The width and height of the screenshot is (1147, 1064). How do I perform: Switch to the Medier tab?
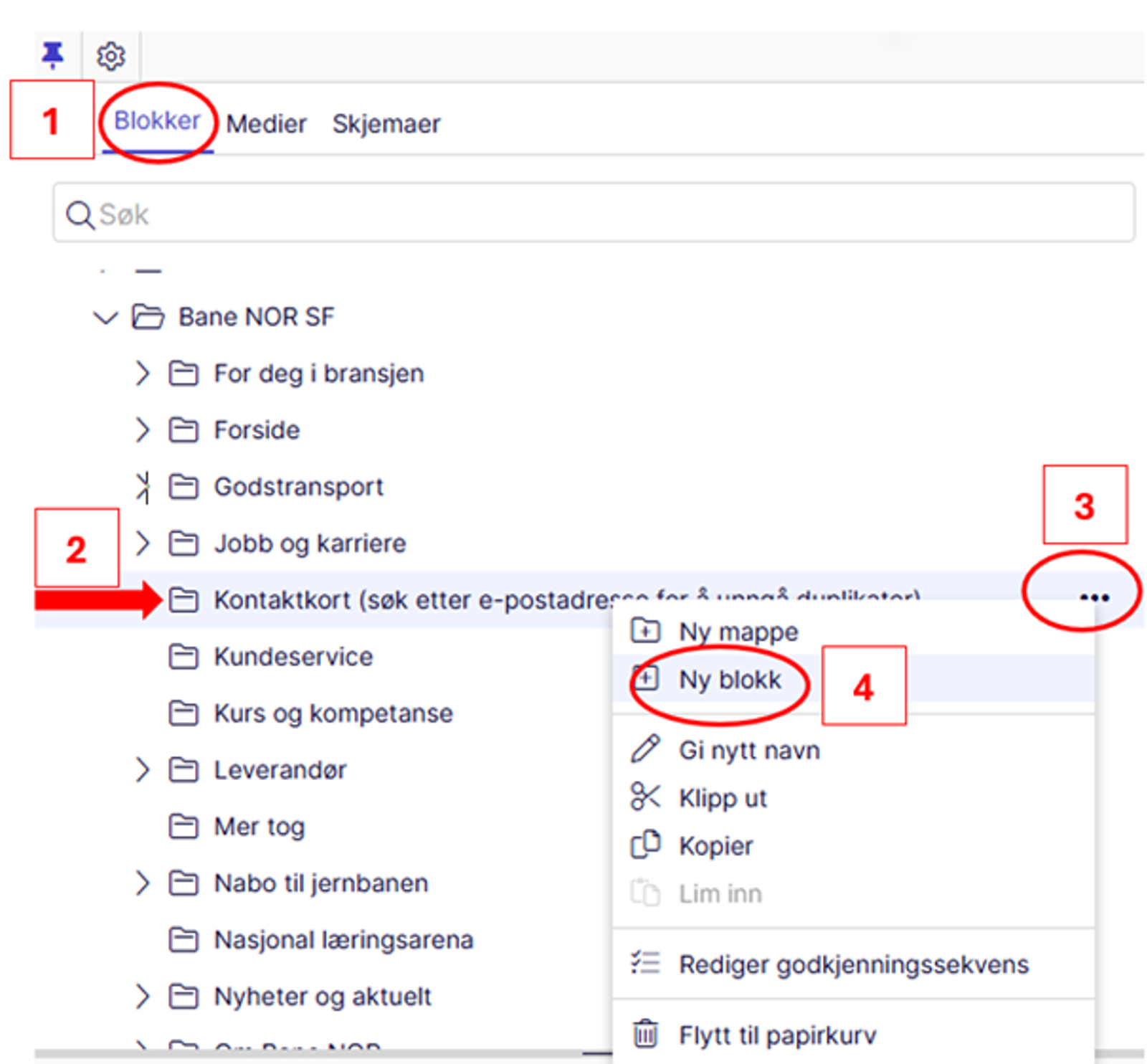tap(266, 124)
